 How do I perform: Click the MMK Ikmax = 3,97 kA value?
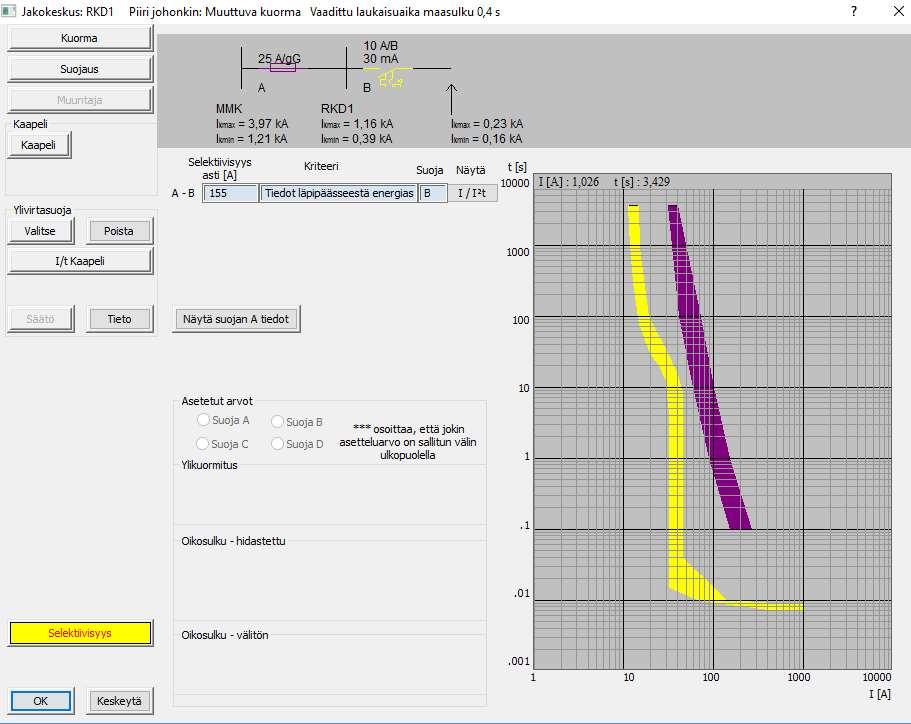coord(252,124)
